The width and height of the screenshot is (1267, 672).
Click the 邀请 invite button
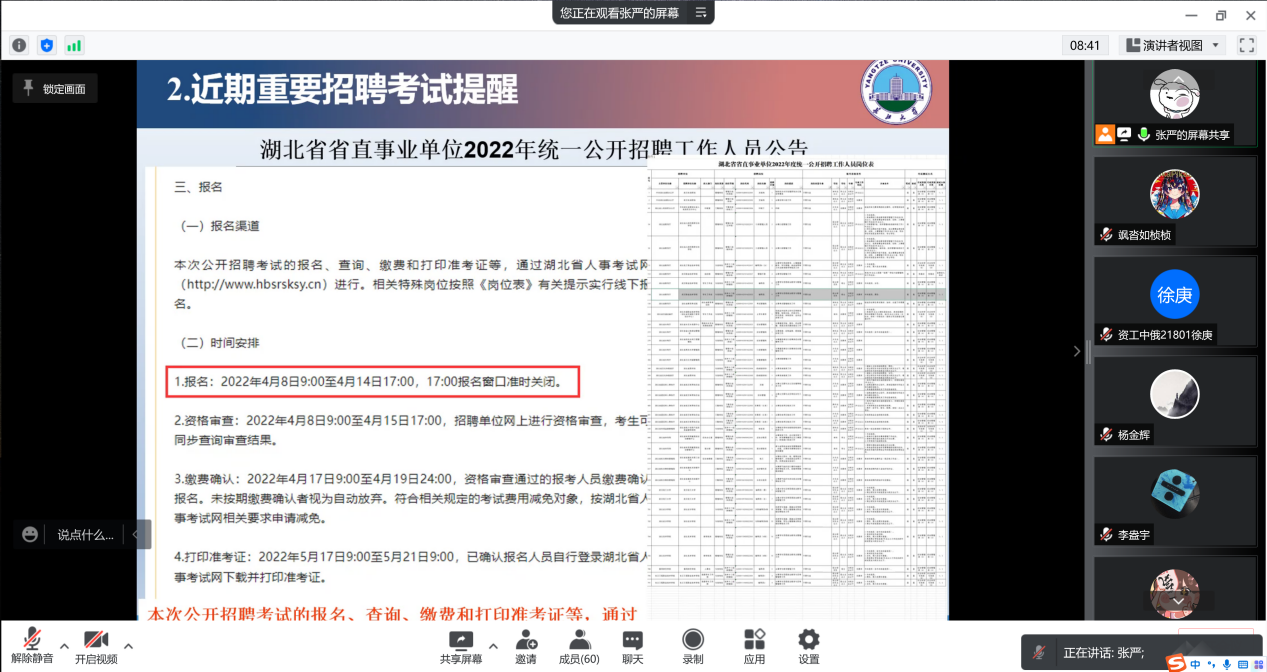(524, 645)
